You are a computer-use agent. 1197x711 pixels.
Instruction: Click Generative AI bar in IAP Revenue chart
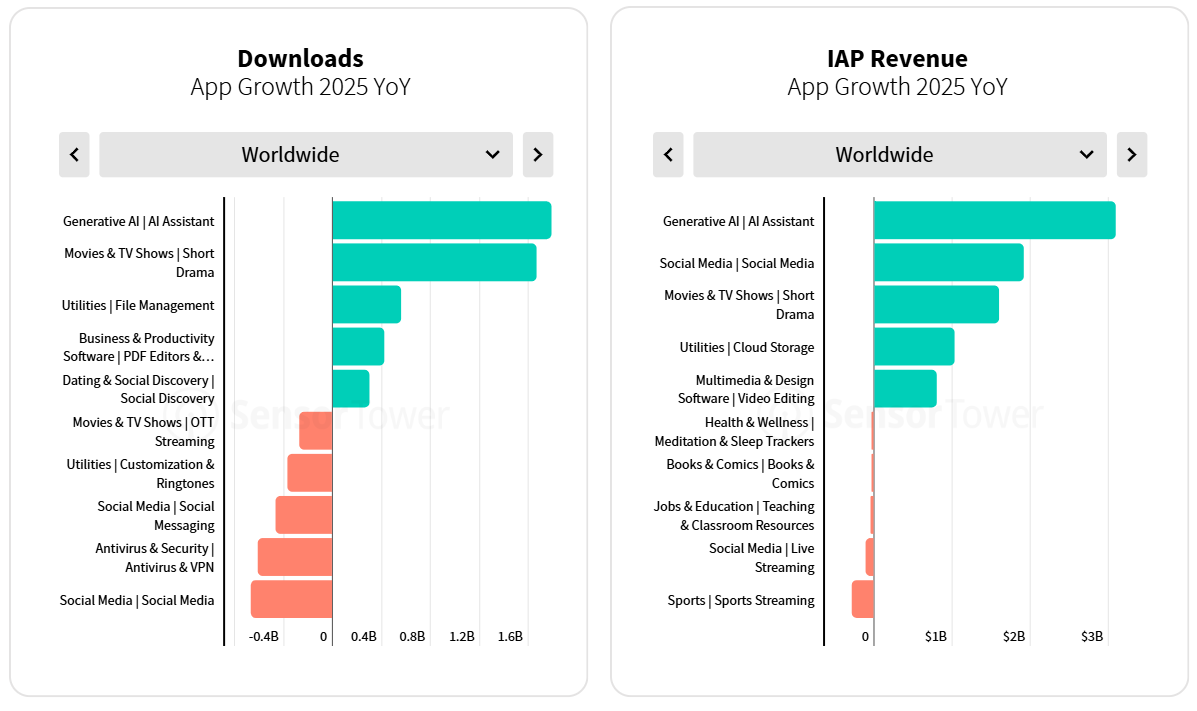pyautogui.click(x=994, y=221)
